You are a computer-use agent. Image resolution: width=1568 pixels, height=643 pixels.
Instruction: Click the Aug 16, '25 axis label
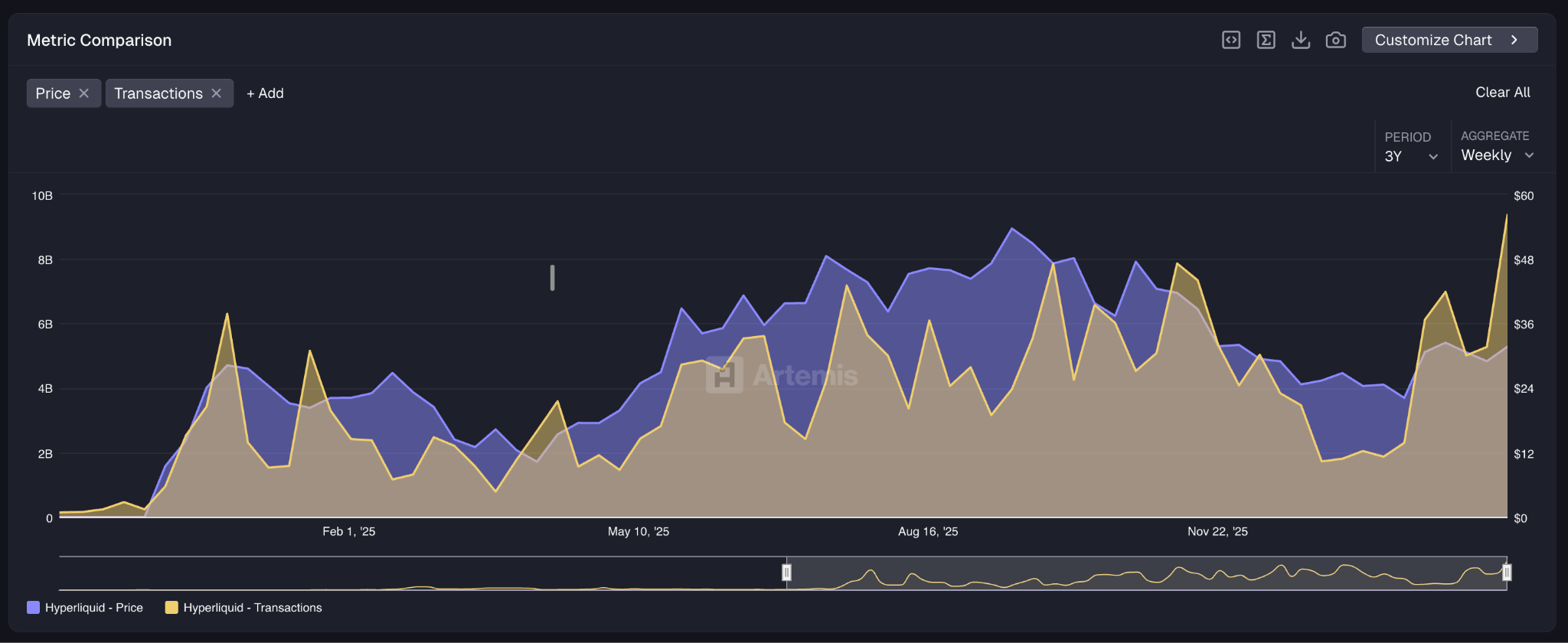click(928, 531)
